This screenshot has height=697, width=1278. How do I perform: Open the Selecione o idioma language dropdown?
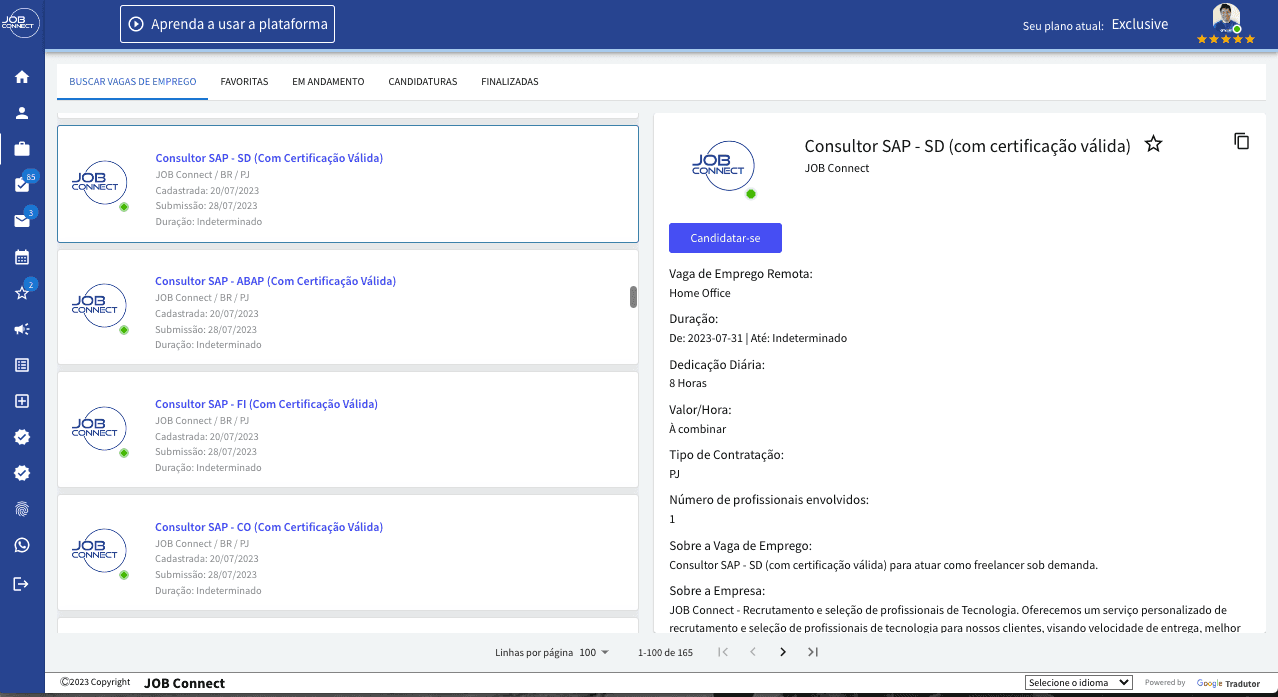(1079, 682)
